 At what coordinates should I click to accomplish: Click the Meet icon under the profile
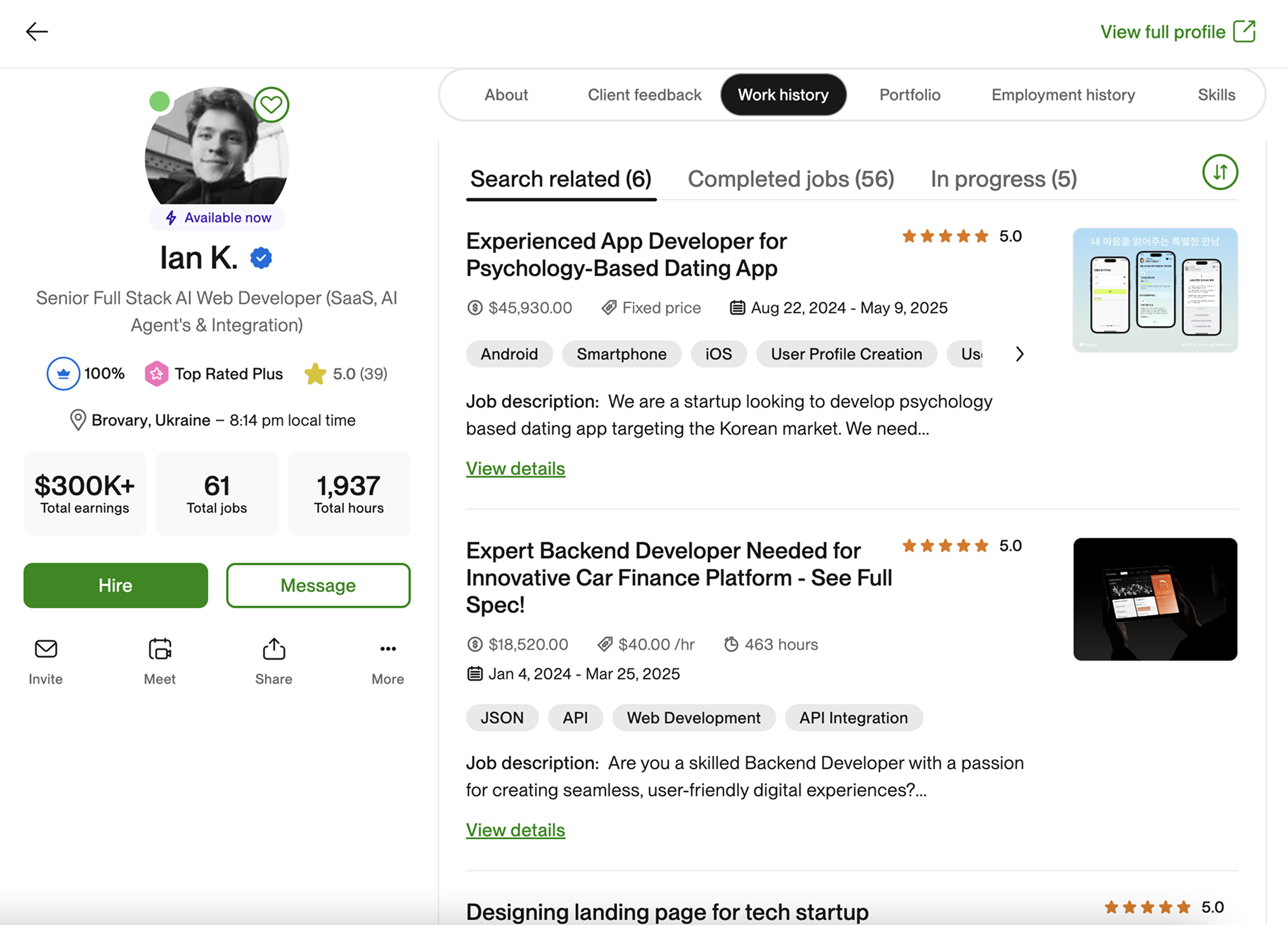[x=159, y=649]
